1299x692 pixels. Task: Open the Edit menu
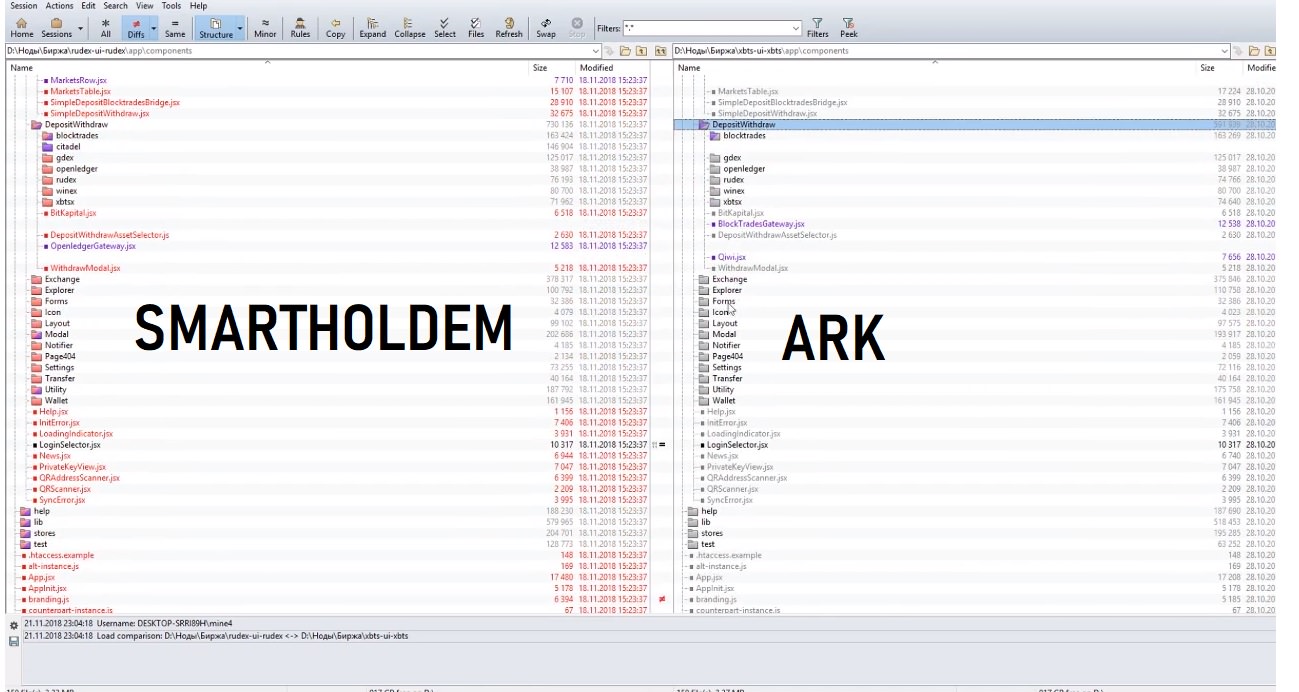point(89,6)
